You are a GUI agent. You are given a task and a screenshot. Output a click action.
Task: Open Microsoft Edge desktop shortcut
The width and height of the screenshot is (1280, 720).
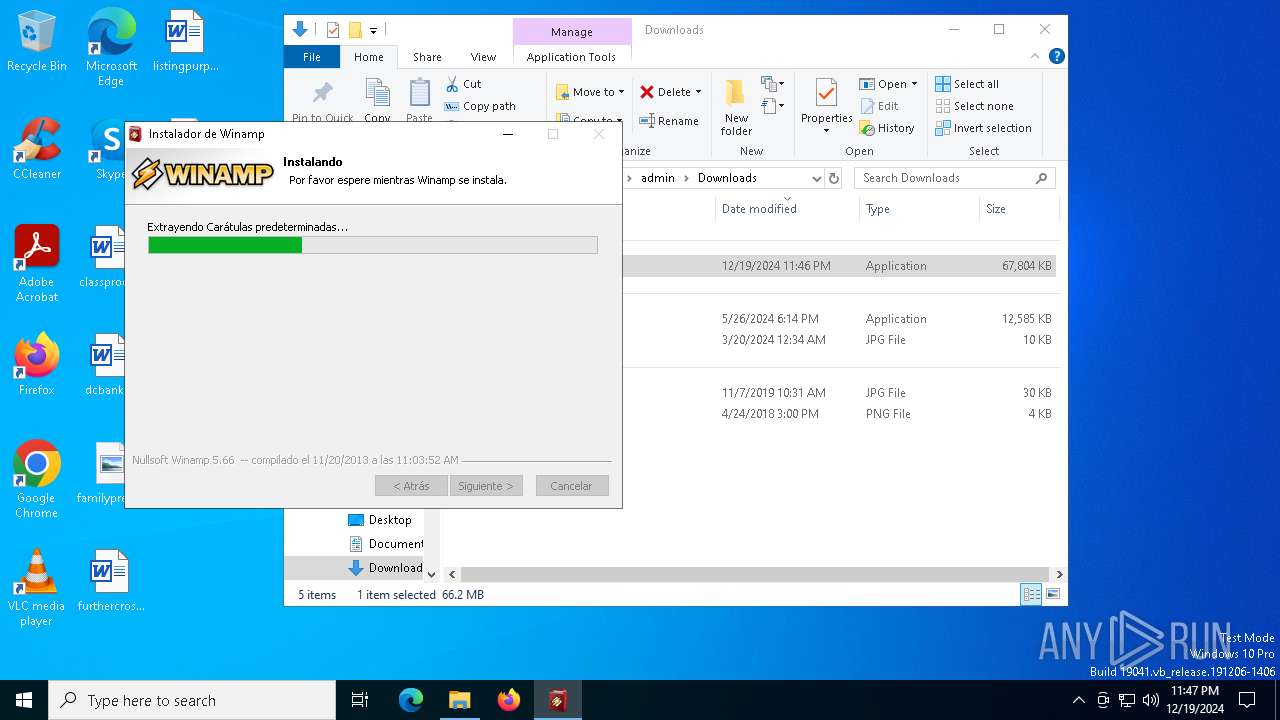point(111,47)
